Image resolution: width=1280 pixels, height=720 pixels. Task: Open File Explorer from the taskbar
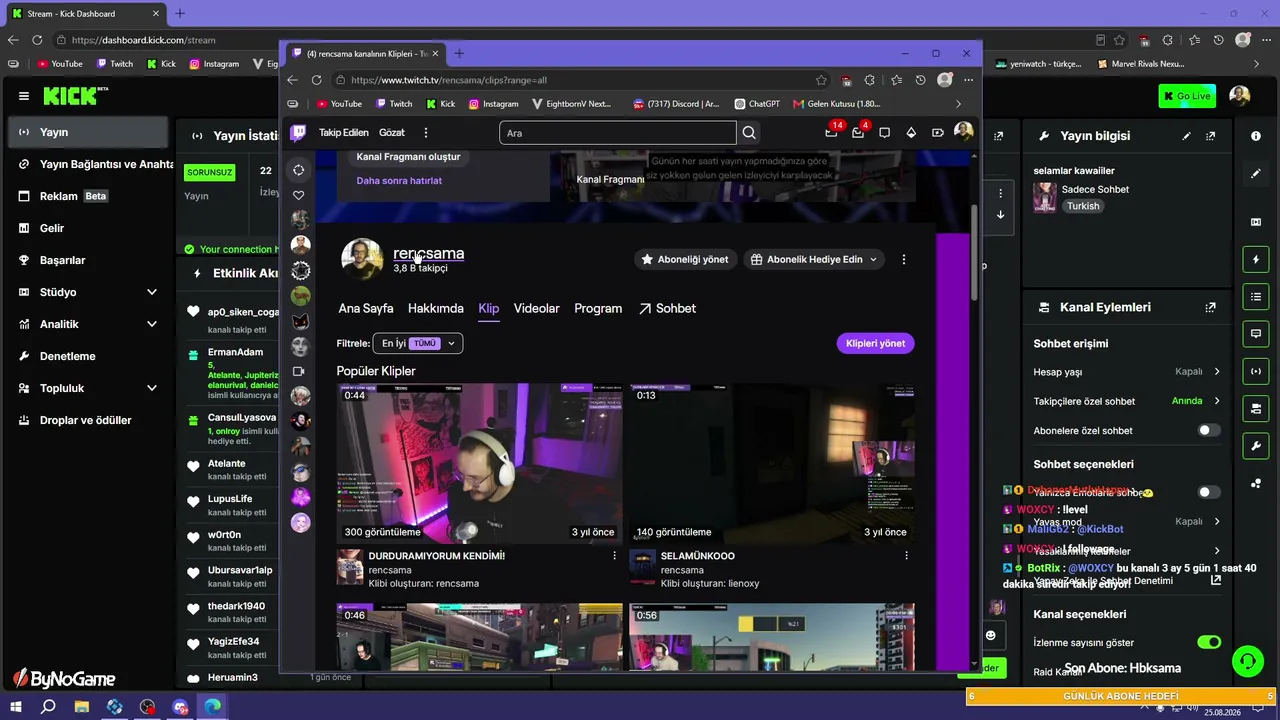[x=82, y=707]
